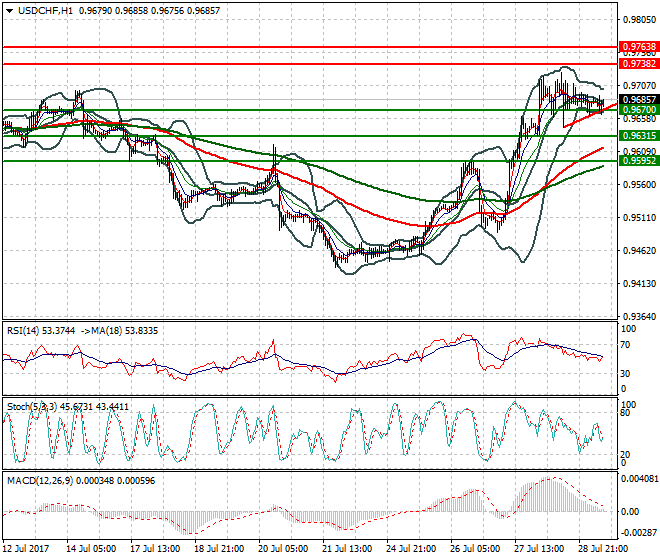Select the 28 Jul 21:00 time axis label

click(x=603, y=549)
